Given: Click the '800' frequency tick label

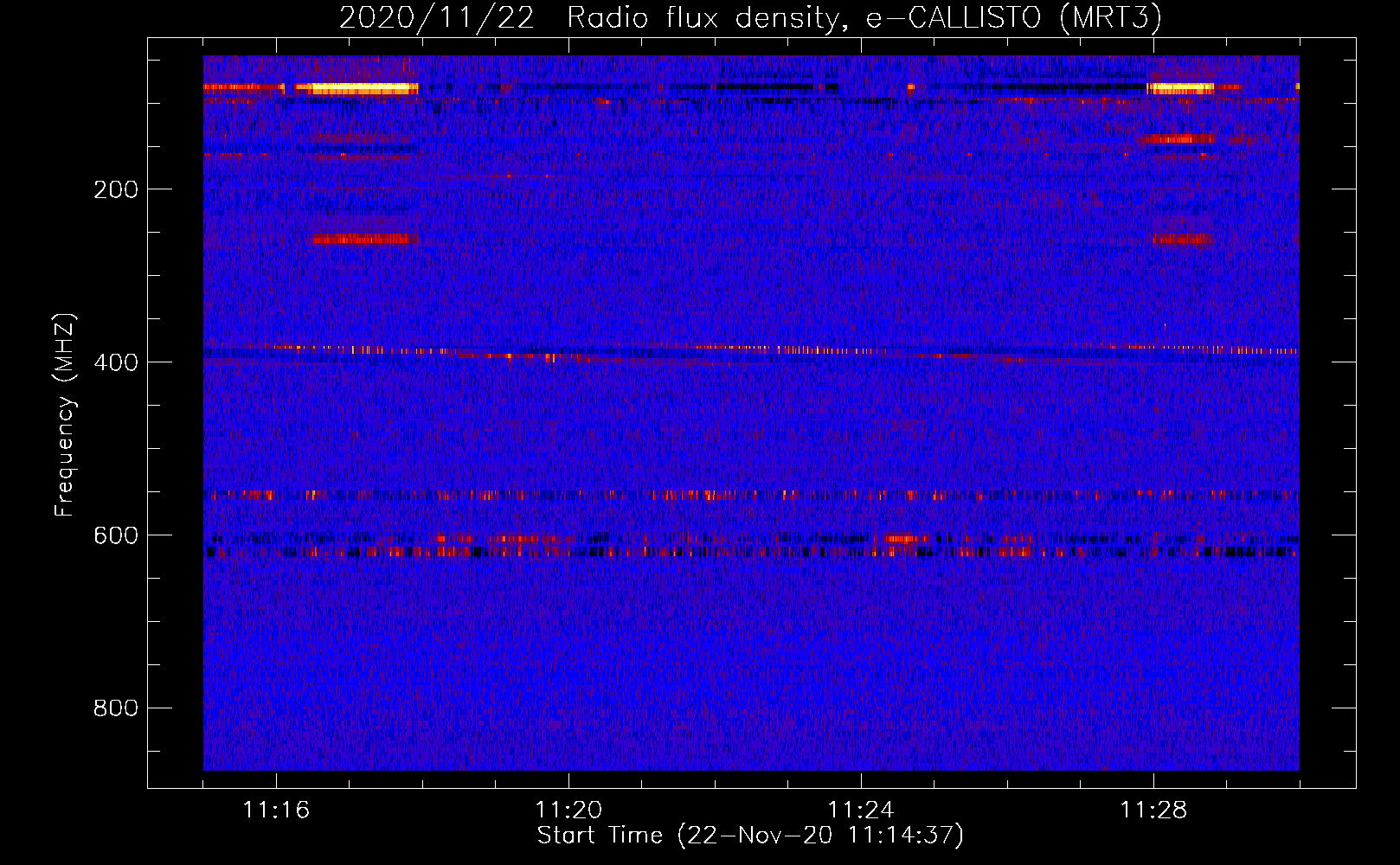Looking at the screenshot, I should [x=116, y=708].
